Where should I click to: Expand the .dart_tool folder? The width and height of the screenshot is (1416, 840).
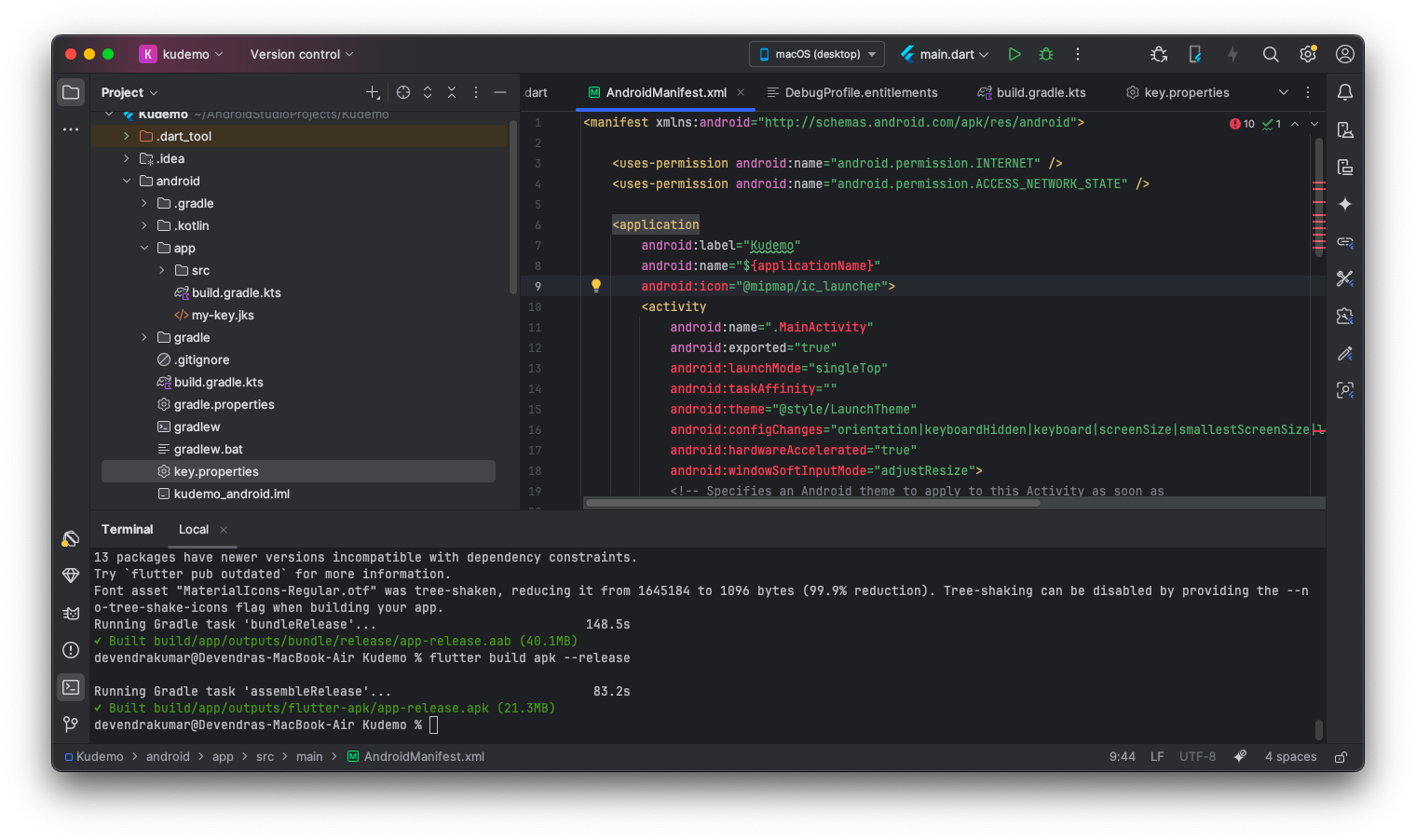(127, 136)
